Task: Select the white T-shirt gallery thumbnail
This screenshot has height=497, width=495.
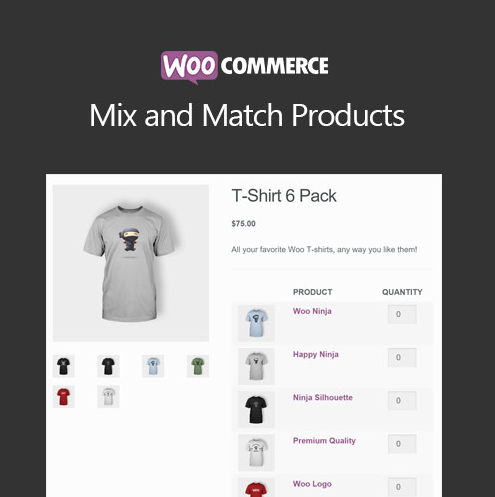Action: [x=108, y=397]
